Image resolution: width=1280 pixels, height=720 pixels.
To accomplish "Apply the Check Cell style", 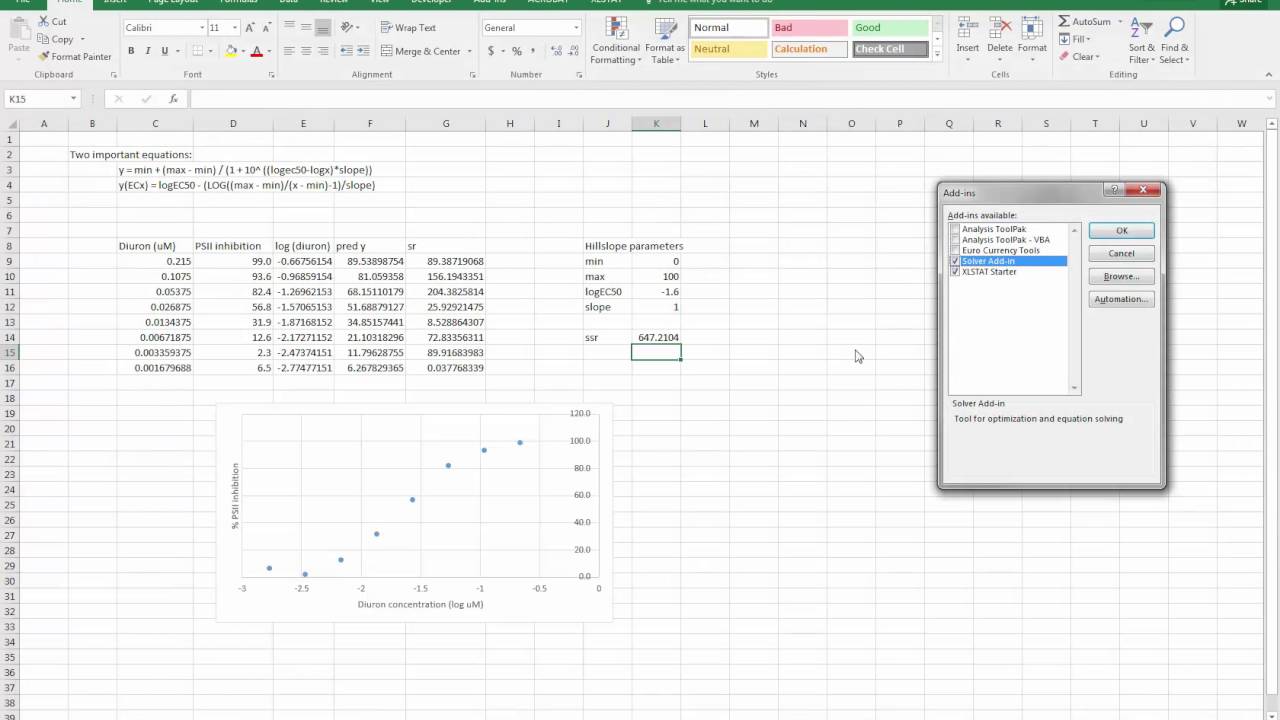I will tap(890, 49).
